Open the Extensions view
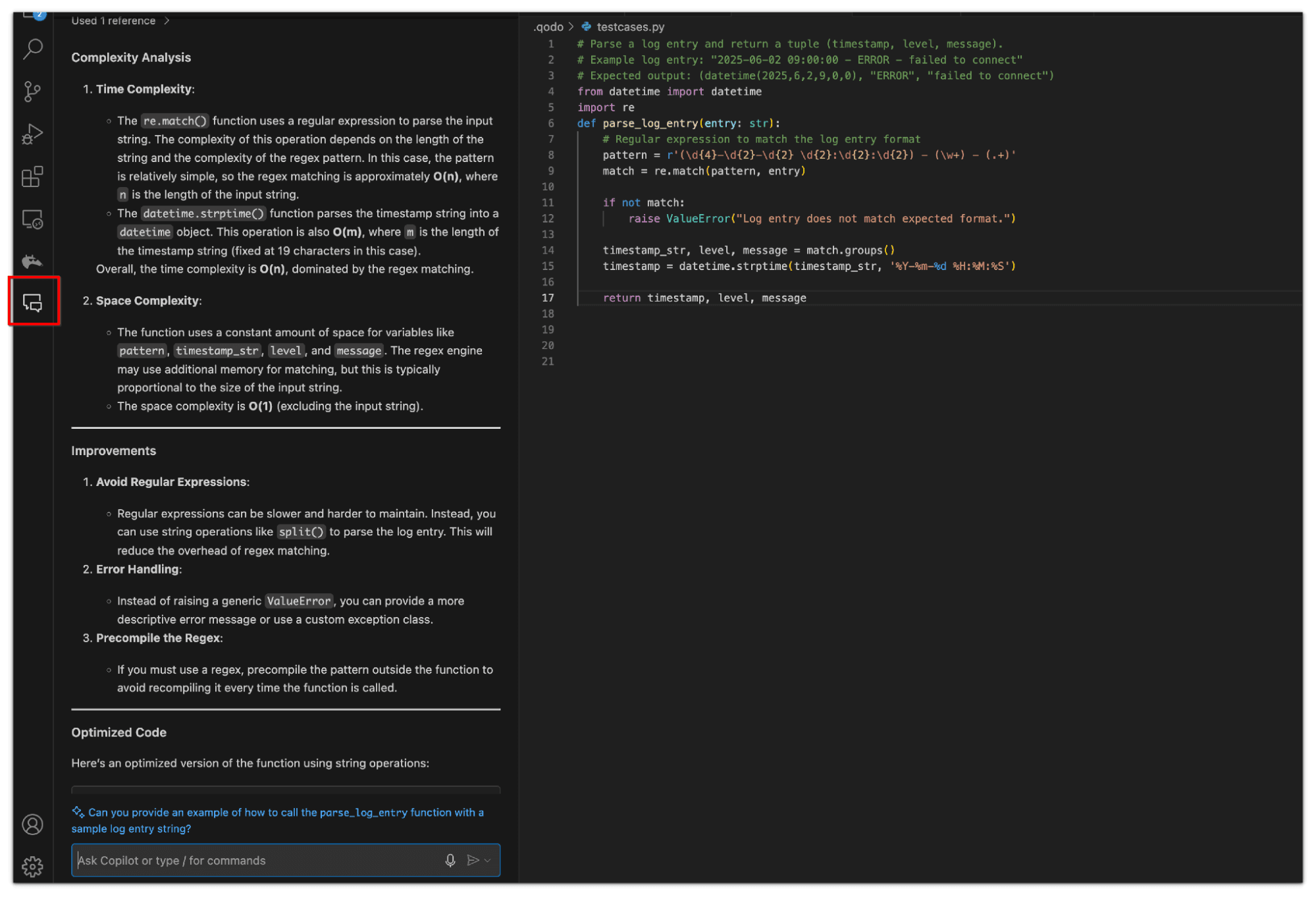1316x897 pixels. pyautogui.click(x=32, y=177)
